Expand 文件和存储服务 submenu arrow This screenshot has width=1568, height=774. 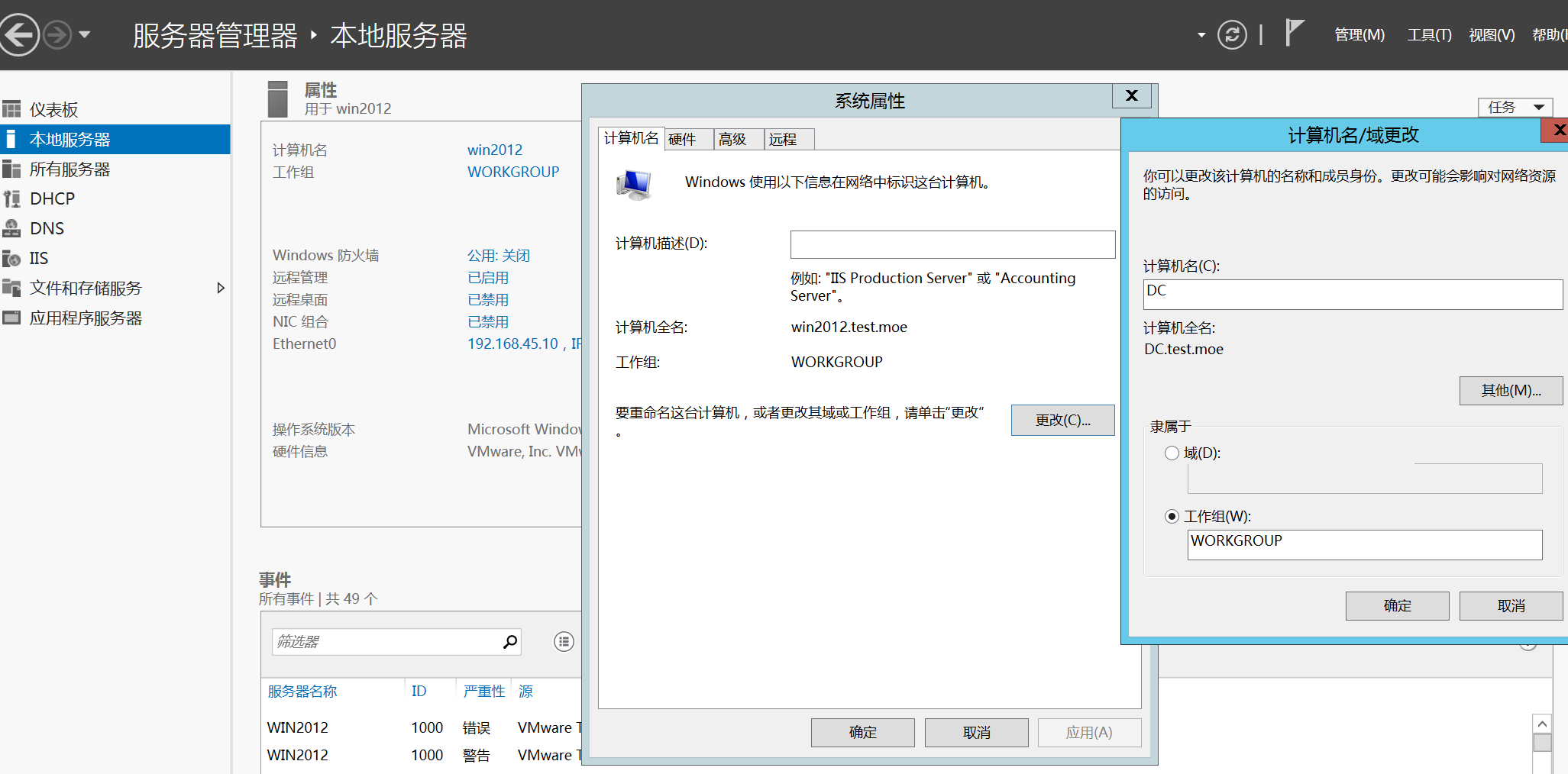[221, 289]
